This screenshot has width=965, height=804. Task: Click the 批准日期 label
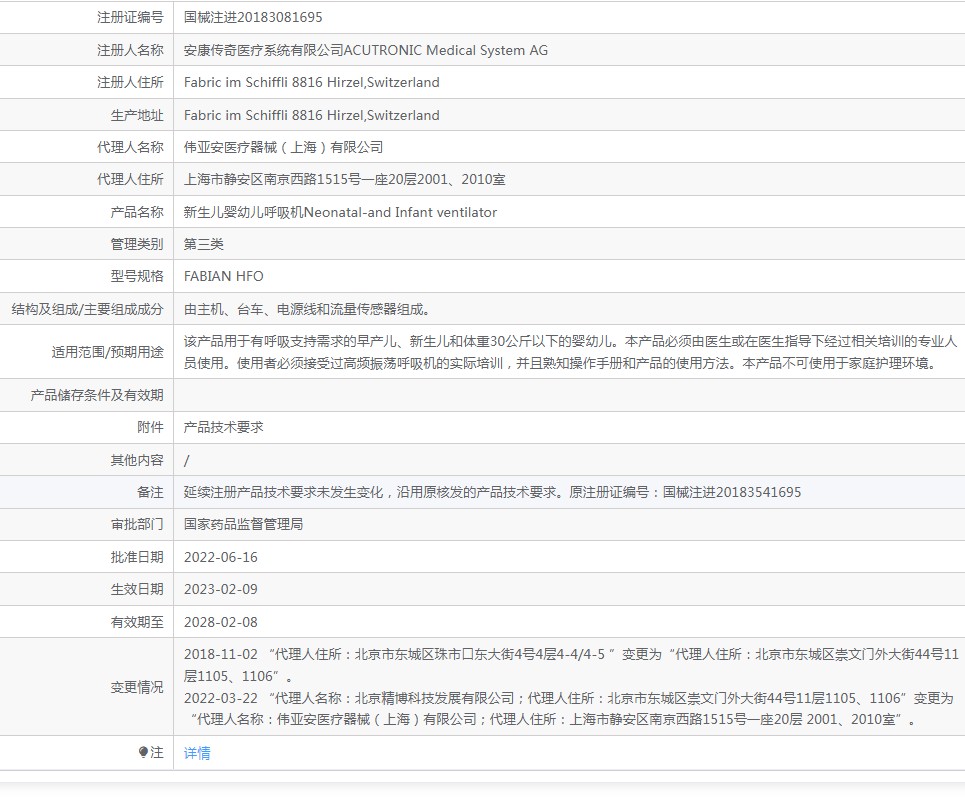[137, 557]
